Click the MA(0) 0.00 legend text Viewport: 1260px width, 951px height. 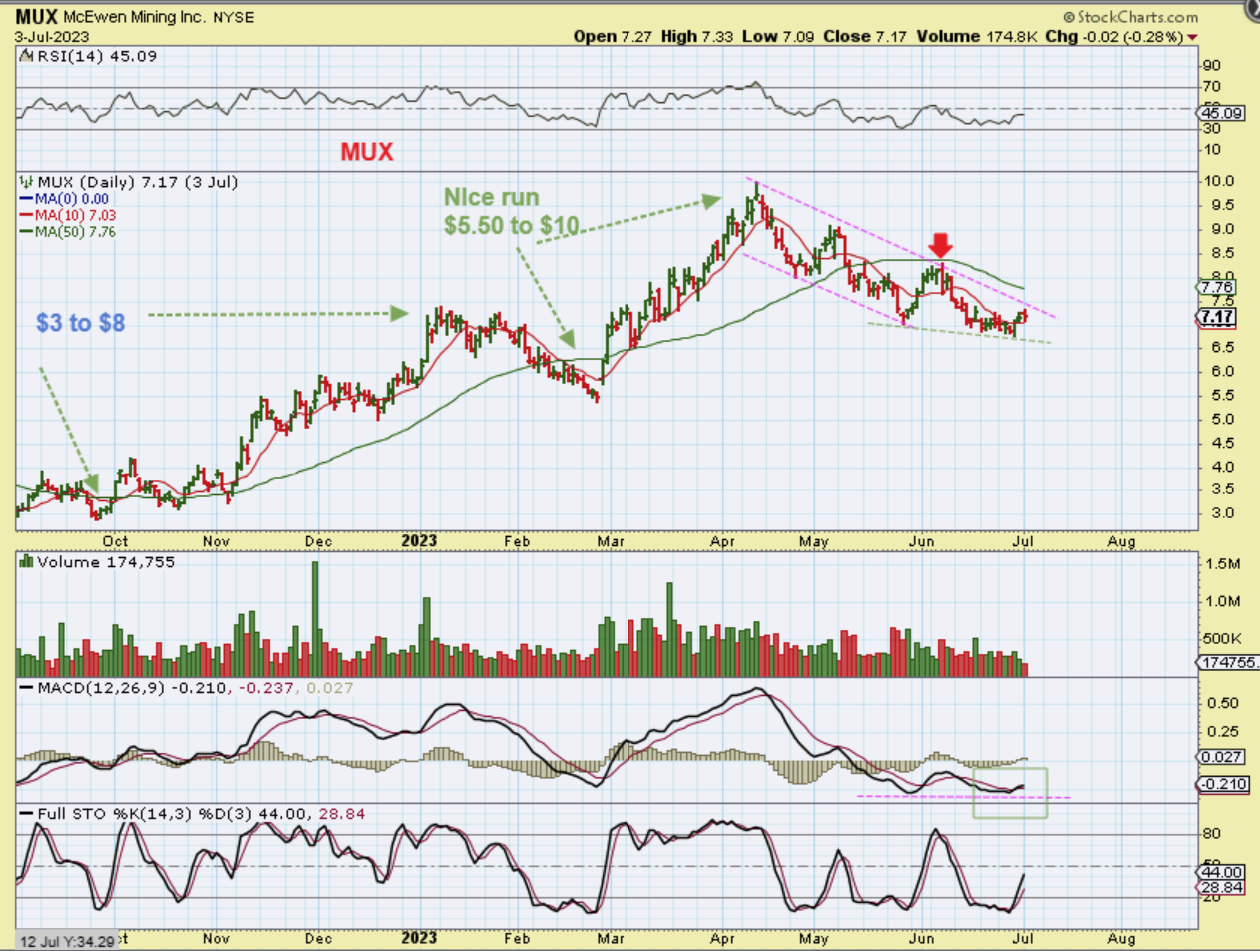(72, 198)
